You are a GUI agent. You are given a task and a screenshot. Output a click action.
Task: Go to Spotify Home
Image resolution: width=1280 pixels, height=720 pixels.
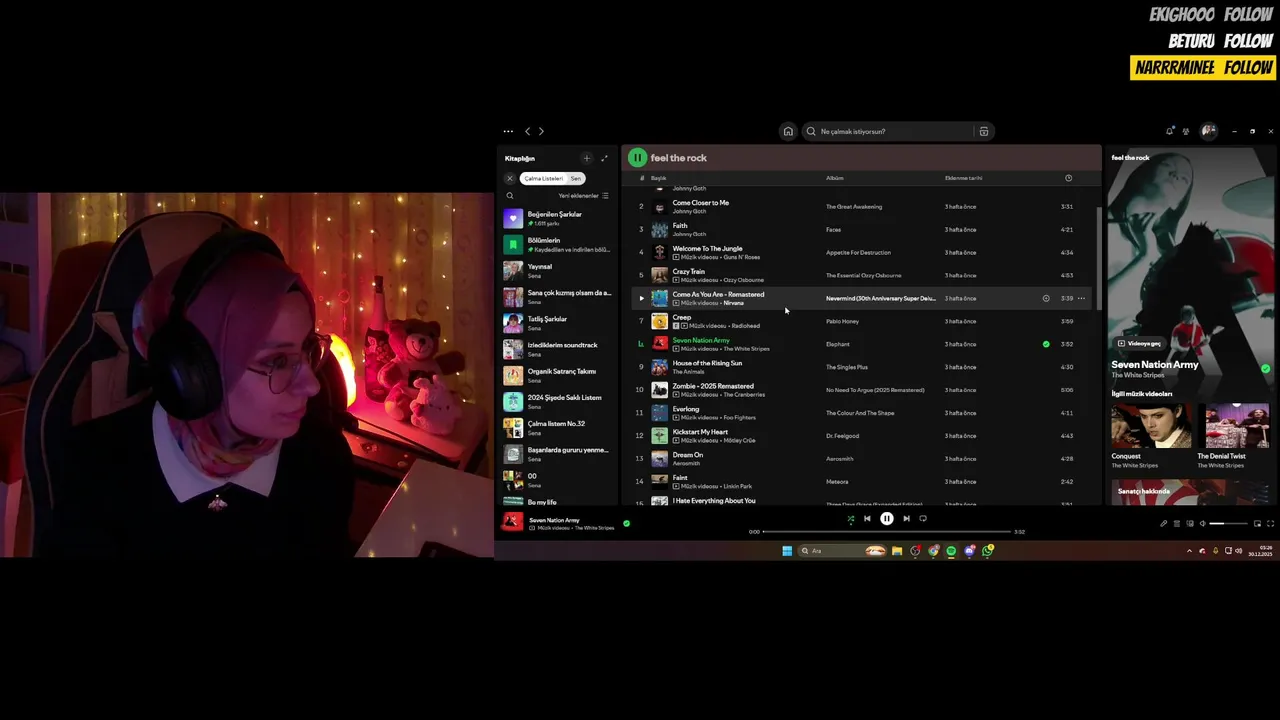point(788,131)
